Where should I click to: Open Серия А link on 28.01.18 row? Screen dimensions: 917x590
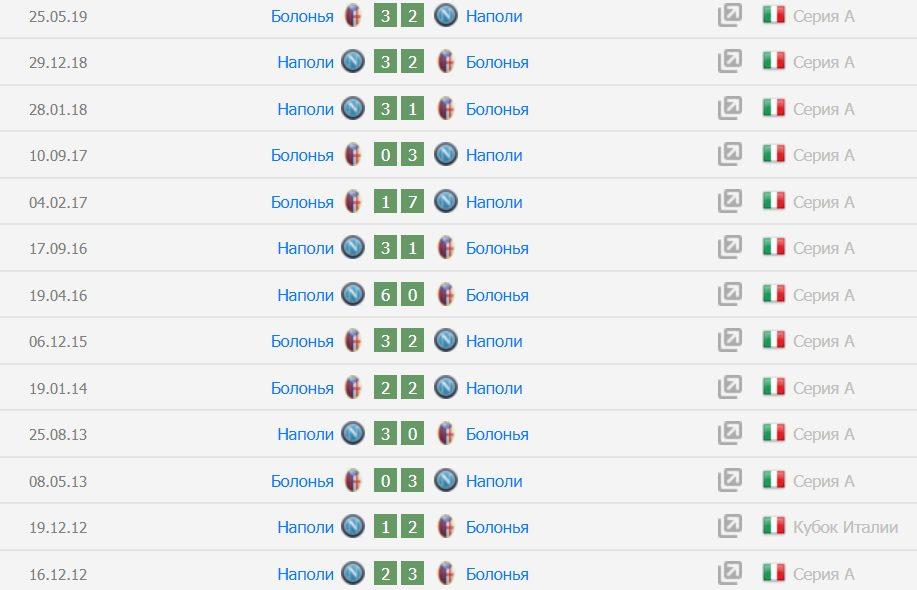pos(823,109)
